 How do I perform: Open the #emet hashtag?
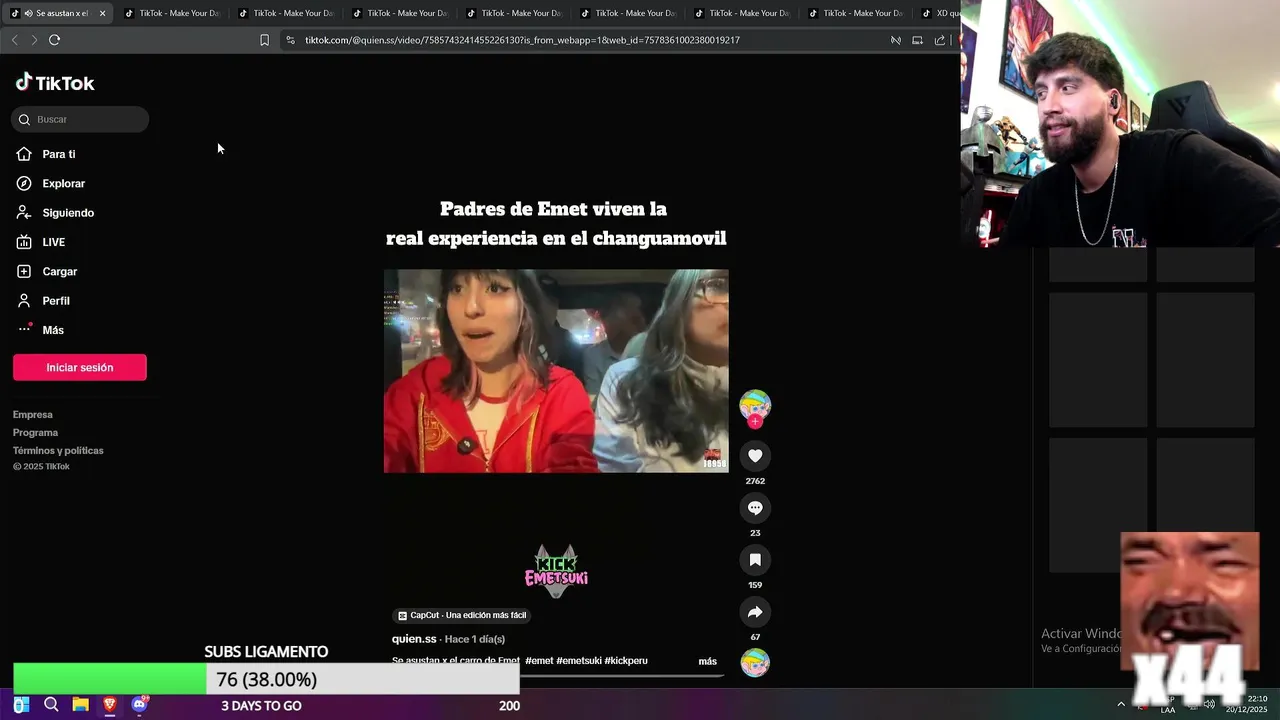[x=539, y=661]
